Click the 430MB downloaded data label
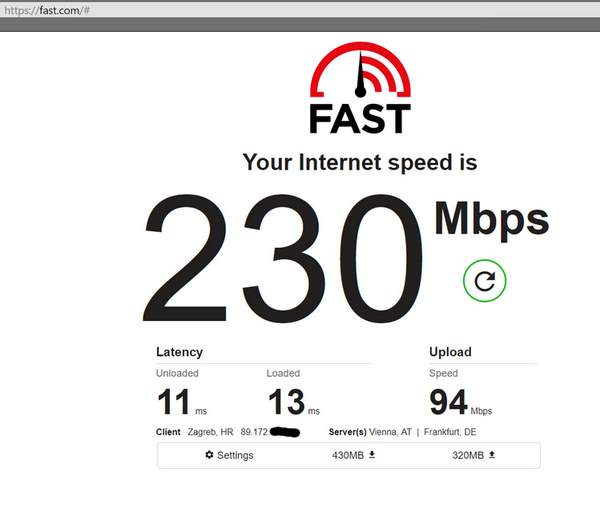 coord(347,455)
